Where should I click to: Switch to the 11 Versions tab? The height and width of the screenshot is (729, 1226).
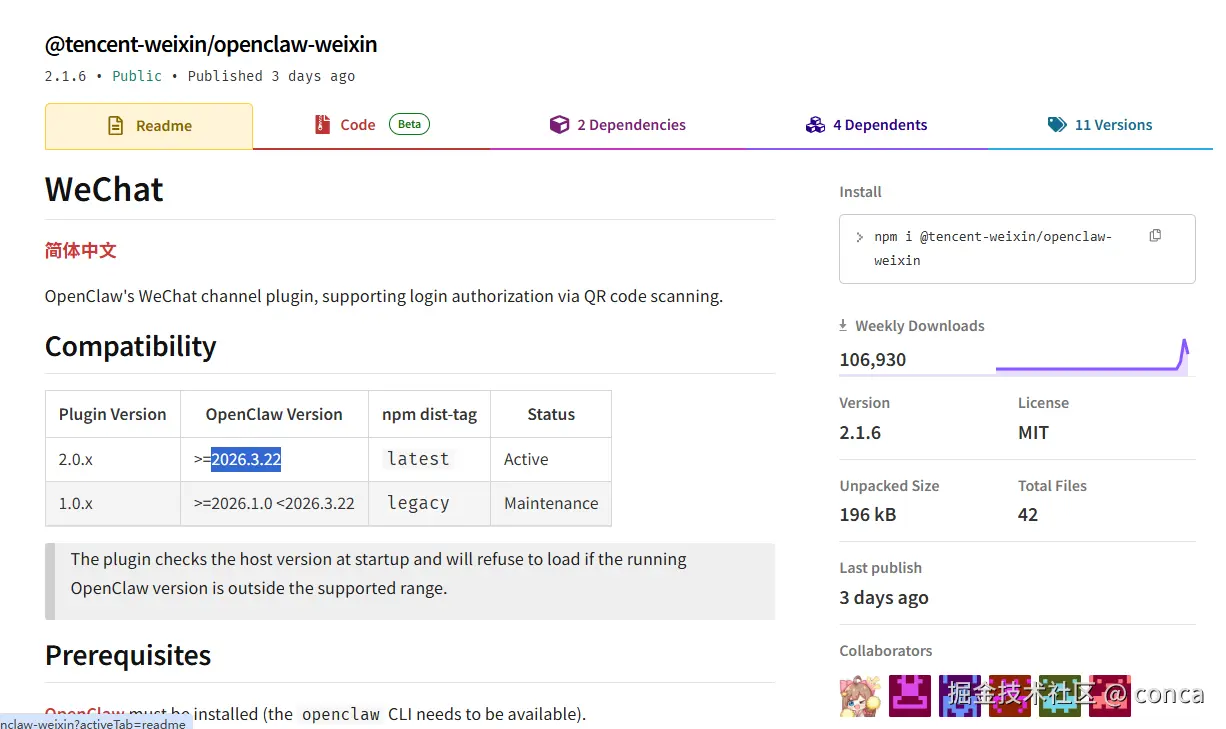(x=1113, y=125)
